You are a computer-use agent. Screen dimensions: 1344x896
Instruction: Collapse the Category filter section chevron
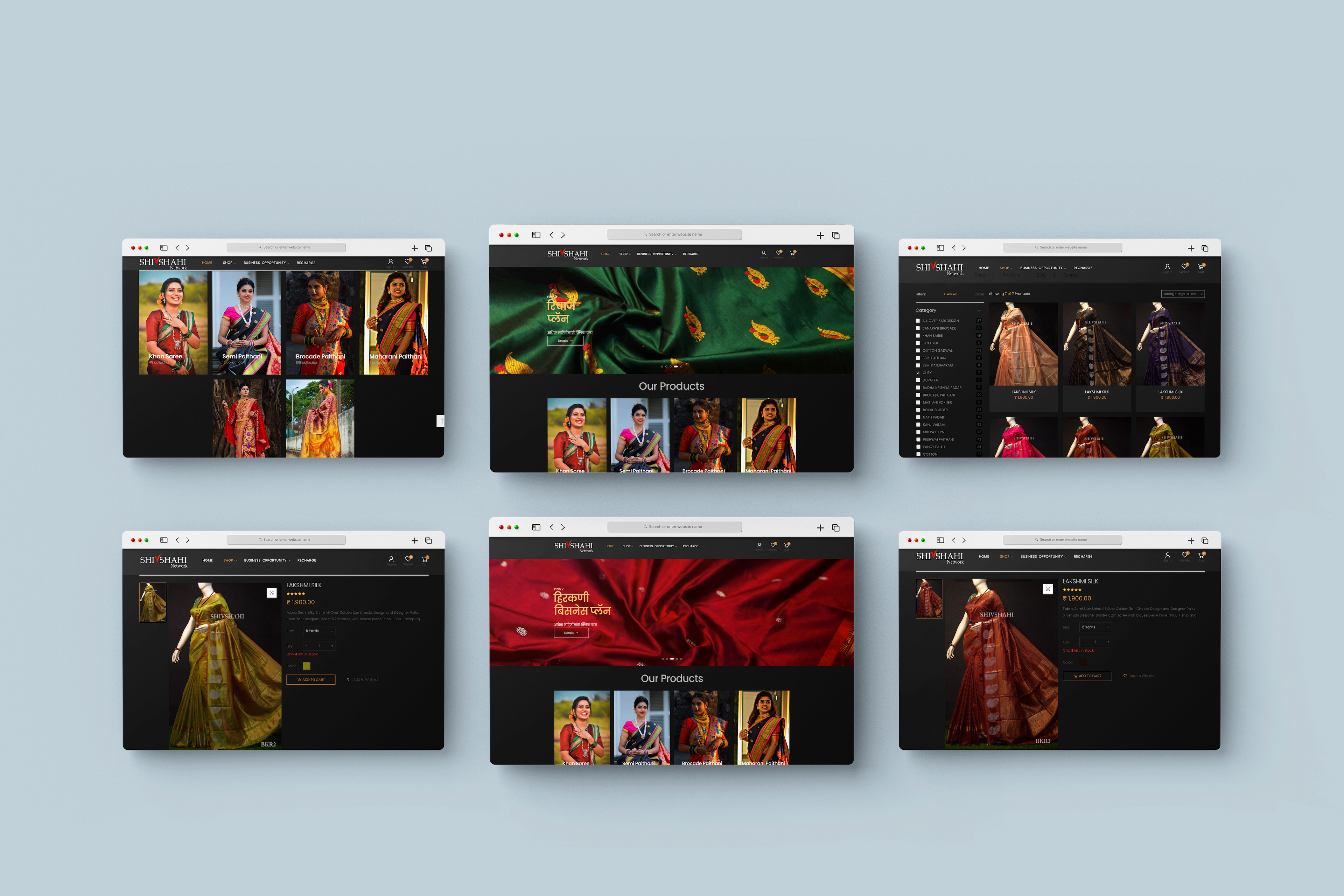[x=978, y=310]
